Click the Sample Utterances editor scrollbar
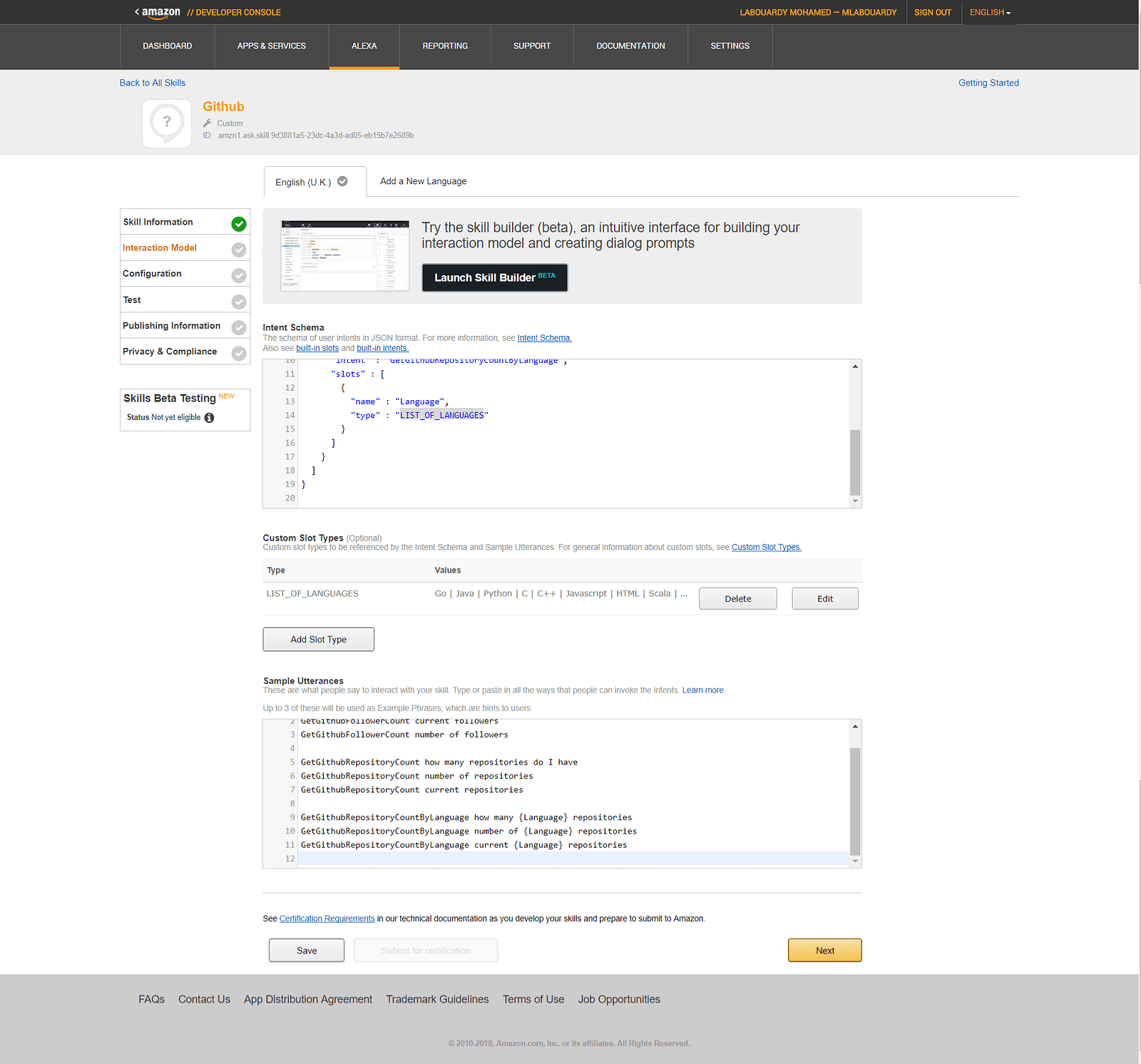This screenshot has height=1064, width=1141. (x=855, y=801)
